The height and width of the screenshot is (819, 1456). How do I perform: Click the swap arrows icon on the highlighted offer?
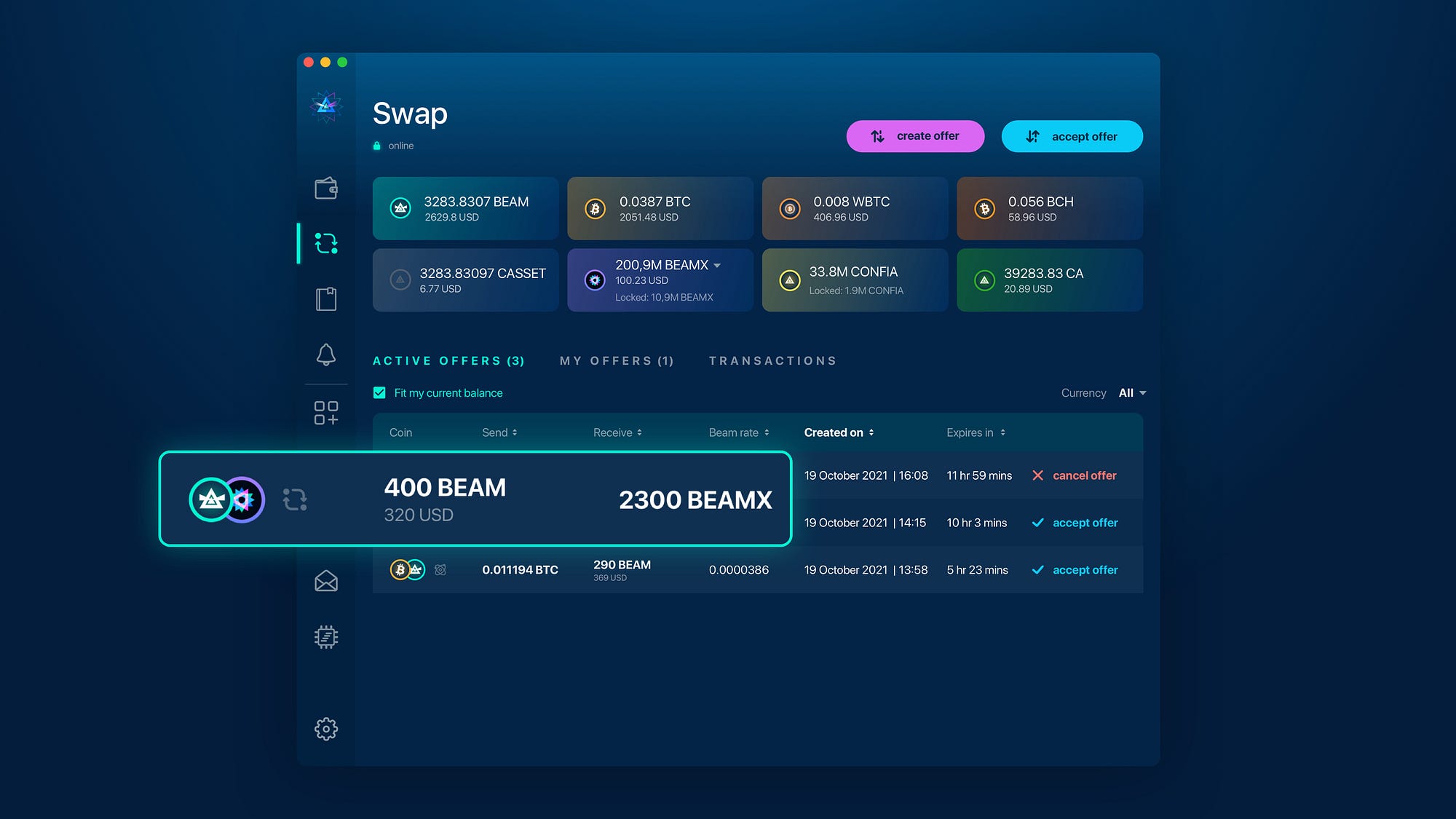point(294,499)
